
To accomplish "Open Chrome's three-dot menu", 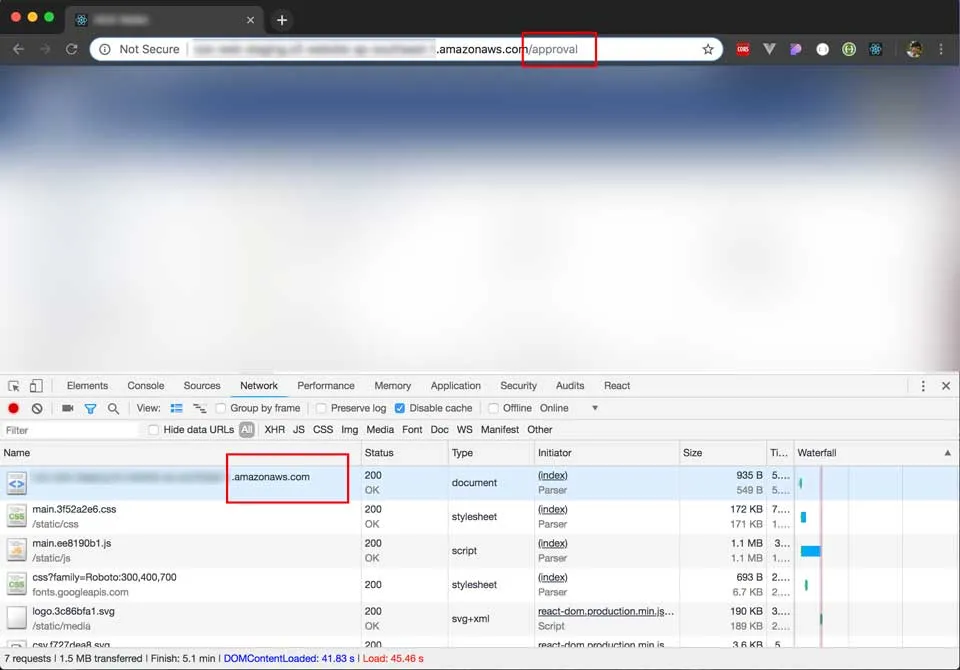I will coord(941,49).
